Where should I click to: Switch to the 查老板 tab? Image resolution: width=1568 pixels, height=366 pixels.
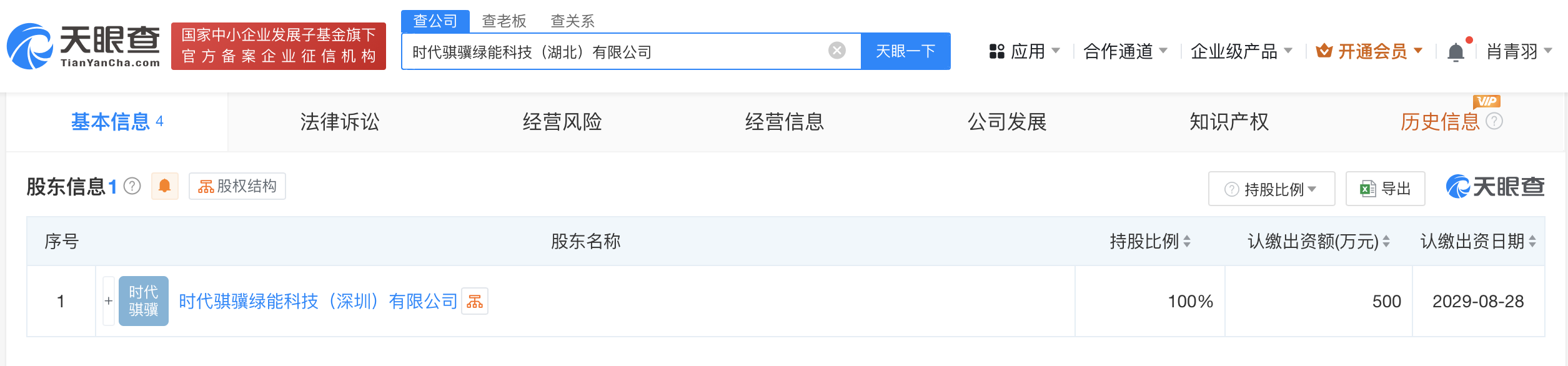503,21
